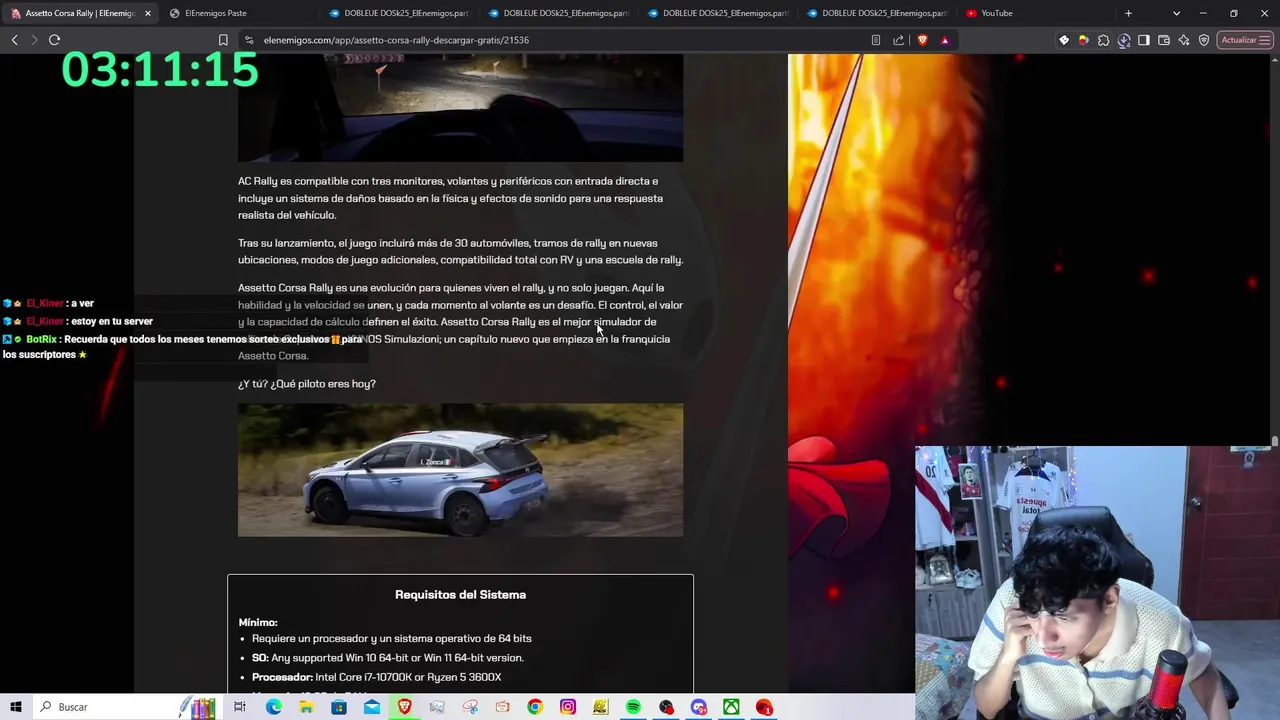The width and height of the screenshot is (1280, 720).
Task: Click the page vertical scrollbar thumb
Action: click(1275, 441)
